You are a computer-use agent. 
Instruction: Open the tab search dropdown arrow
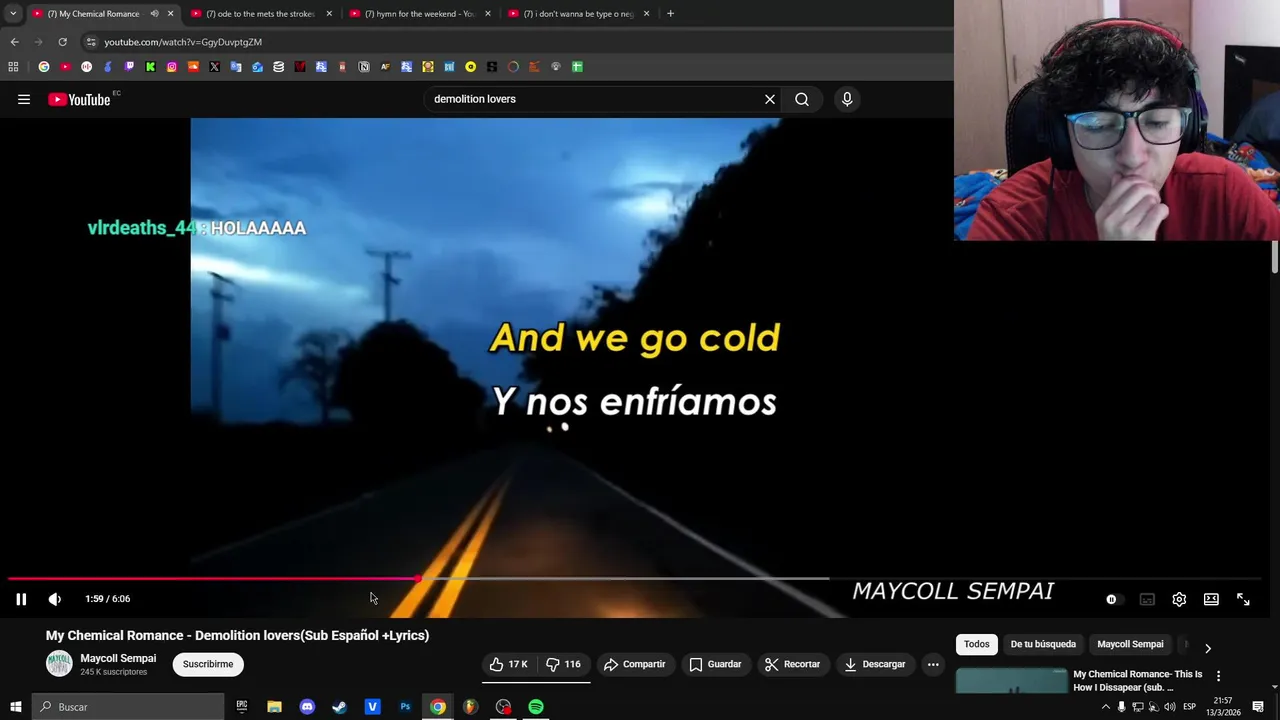coord(13,14)
